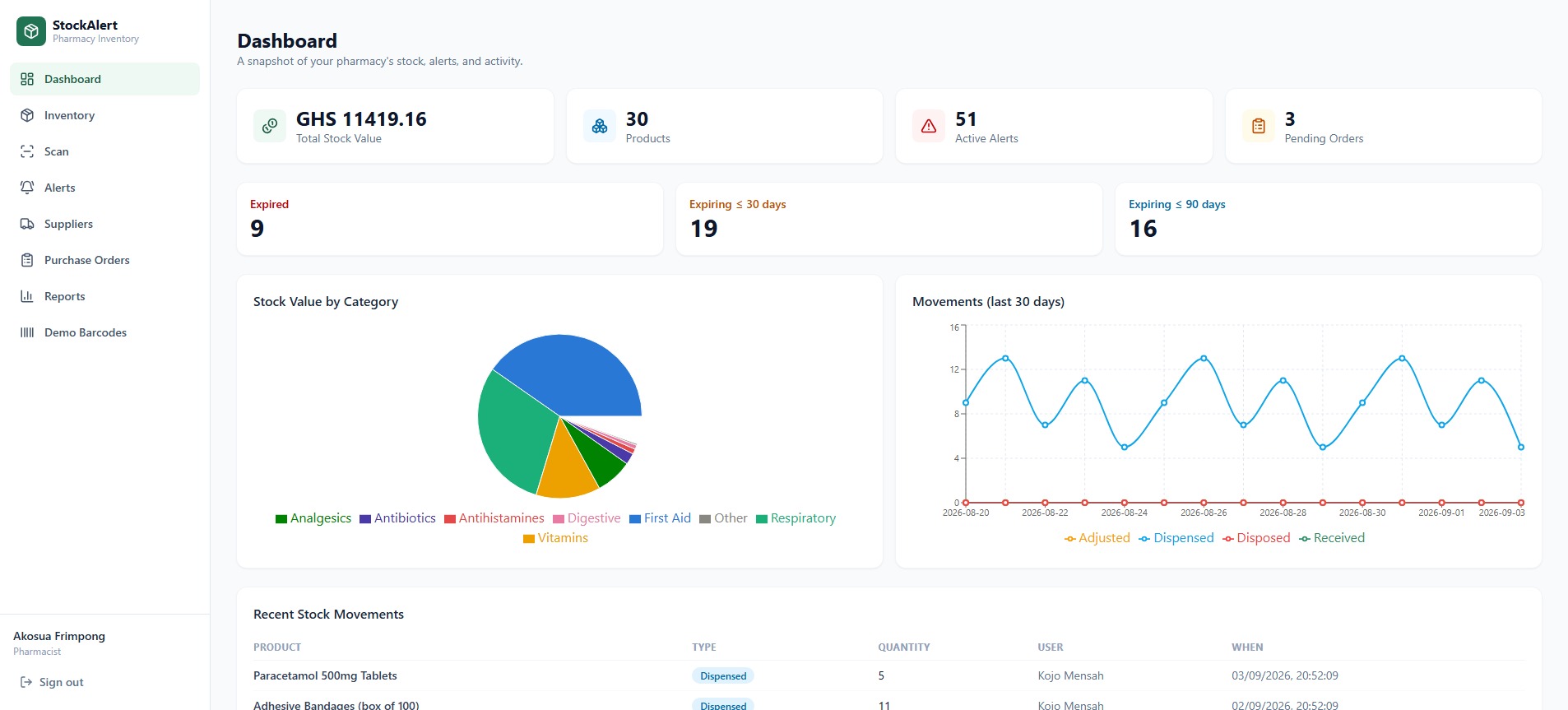The height and width of the screenshot is (710, 1568).
Task: Toggle the Antihistamines legend entry
Action: pos(494,518)
